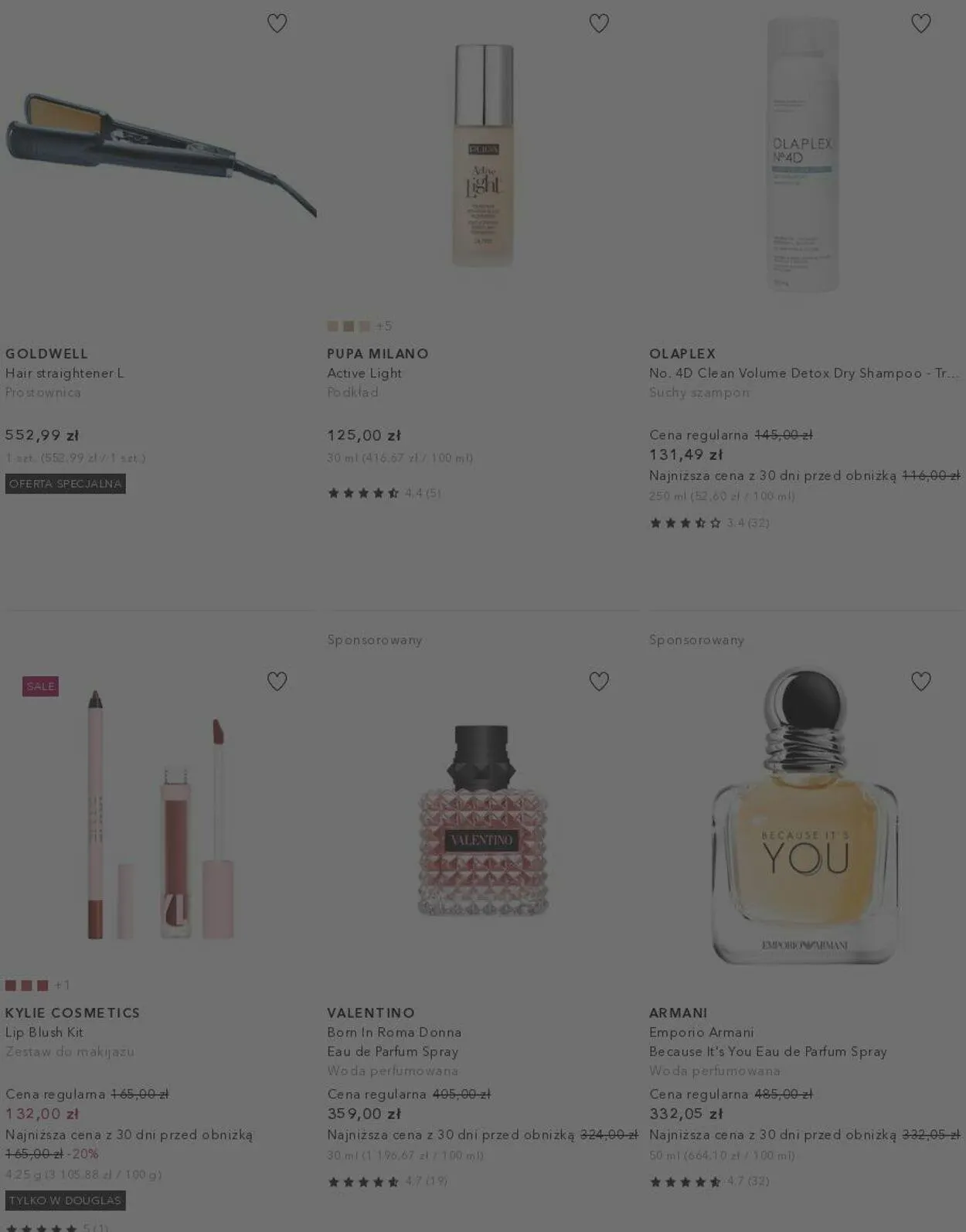Screen dimensions: 966x1232
Task: Open Active Light product title link
Action: coord(364,373)
